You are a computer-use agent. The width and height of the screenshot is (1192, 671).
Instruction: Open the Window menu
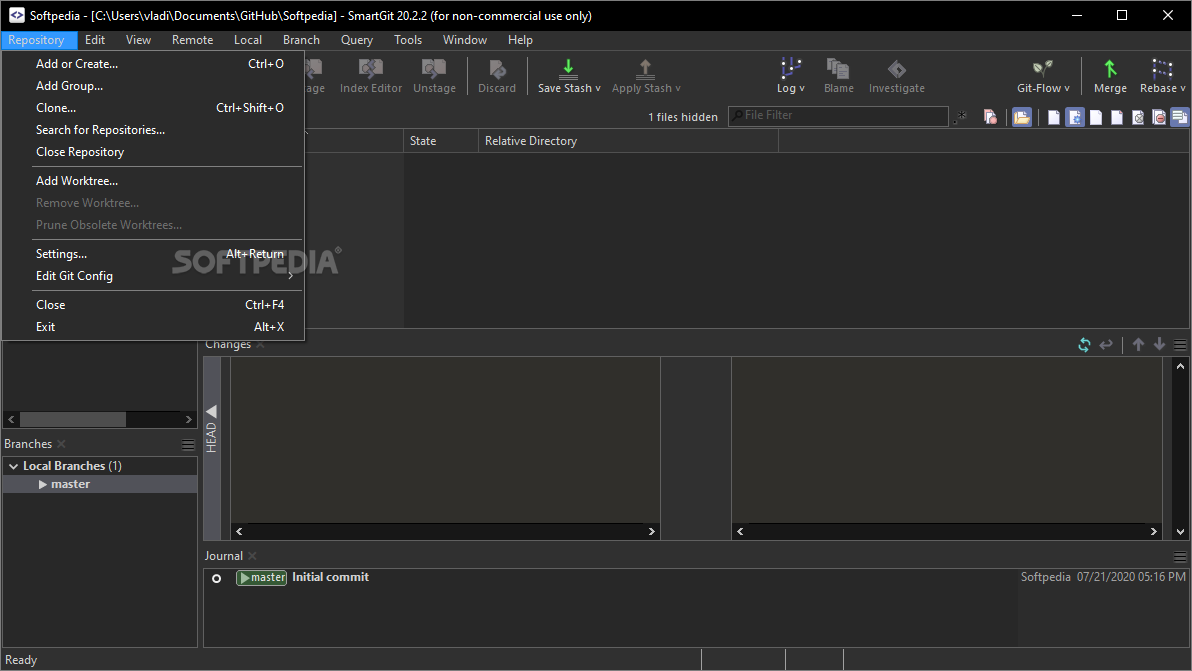coord(464,40)
